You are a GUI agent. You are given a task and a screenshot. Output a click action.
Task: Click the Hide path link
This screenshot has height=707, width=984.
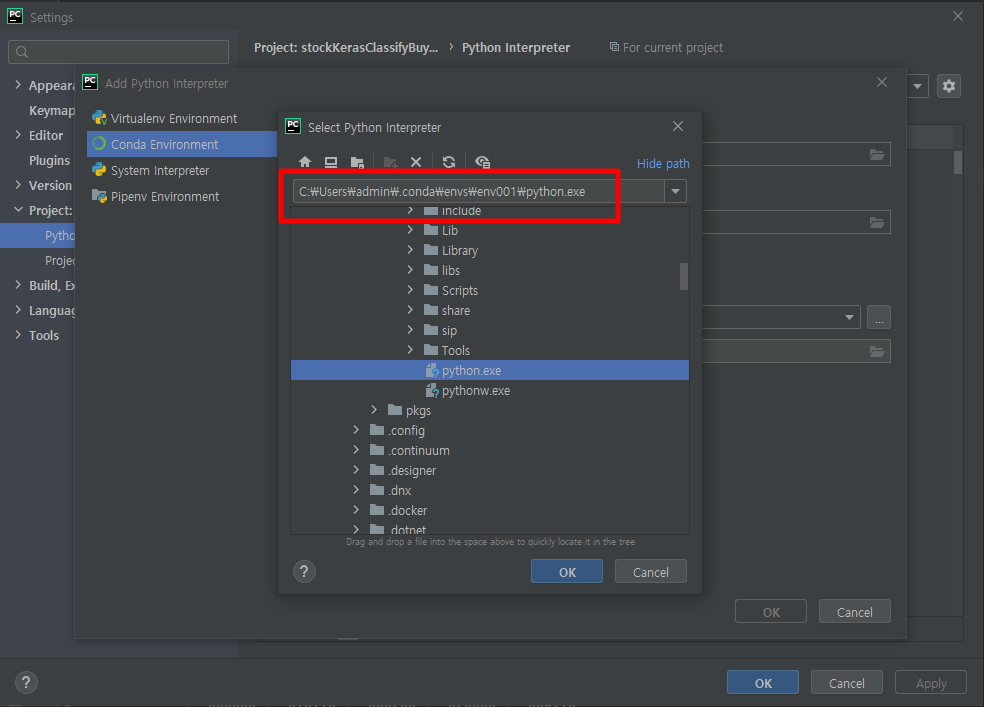(x=663, y=164)
